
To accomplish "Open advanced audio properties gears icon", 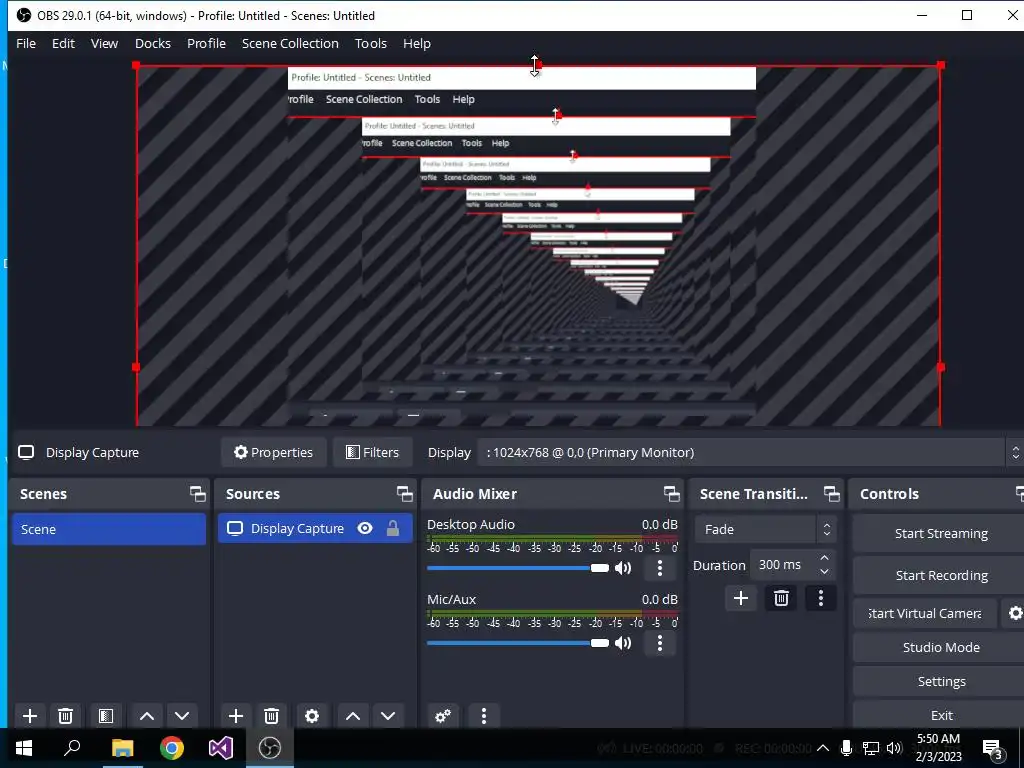I will point(443,716).
